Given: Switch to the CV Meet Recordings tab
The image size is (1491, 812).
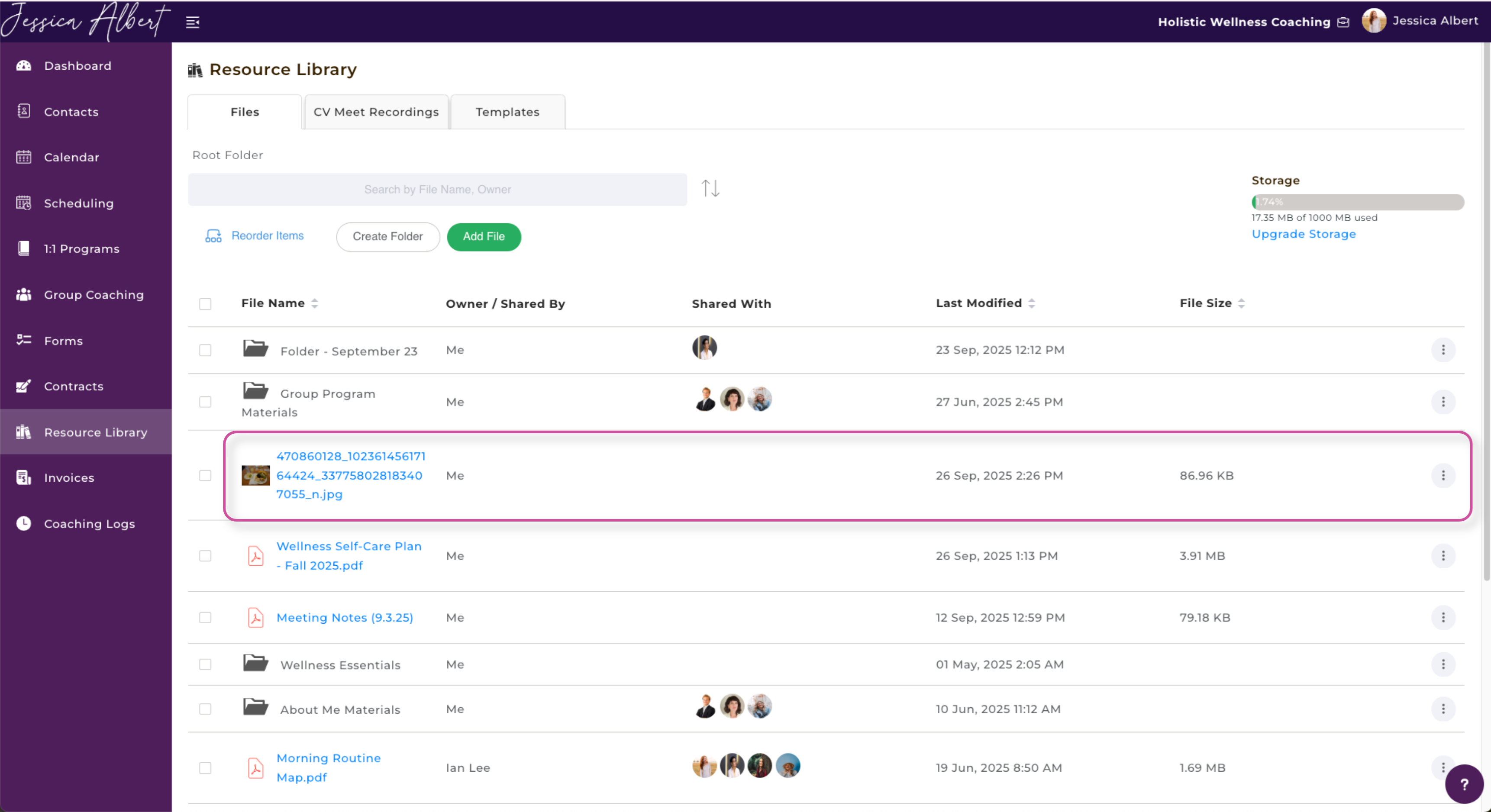Looking at the screenshot, I should 376,112.
